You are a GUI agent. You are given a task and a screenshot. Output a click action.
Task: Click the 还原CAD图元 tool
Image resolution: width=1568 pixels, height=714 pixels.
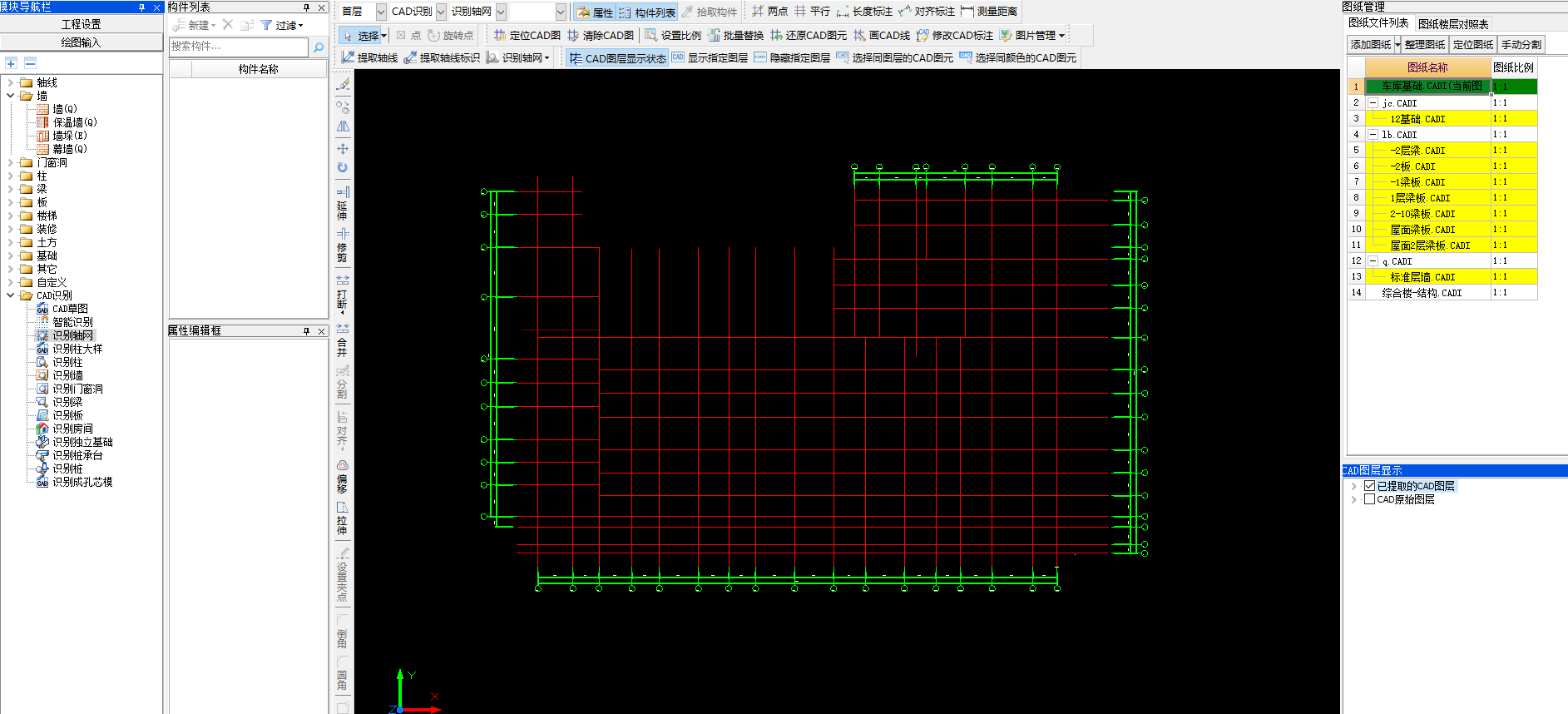[808, 35]
